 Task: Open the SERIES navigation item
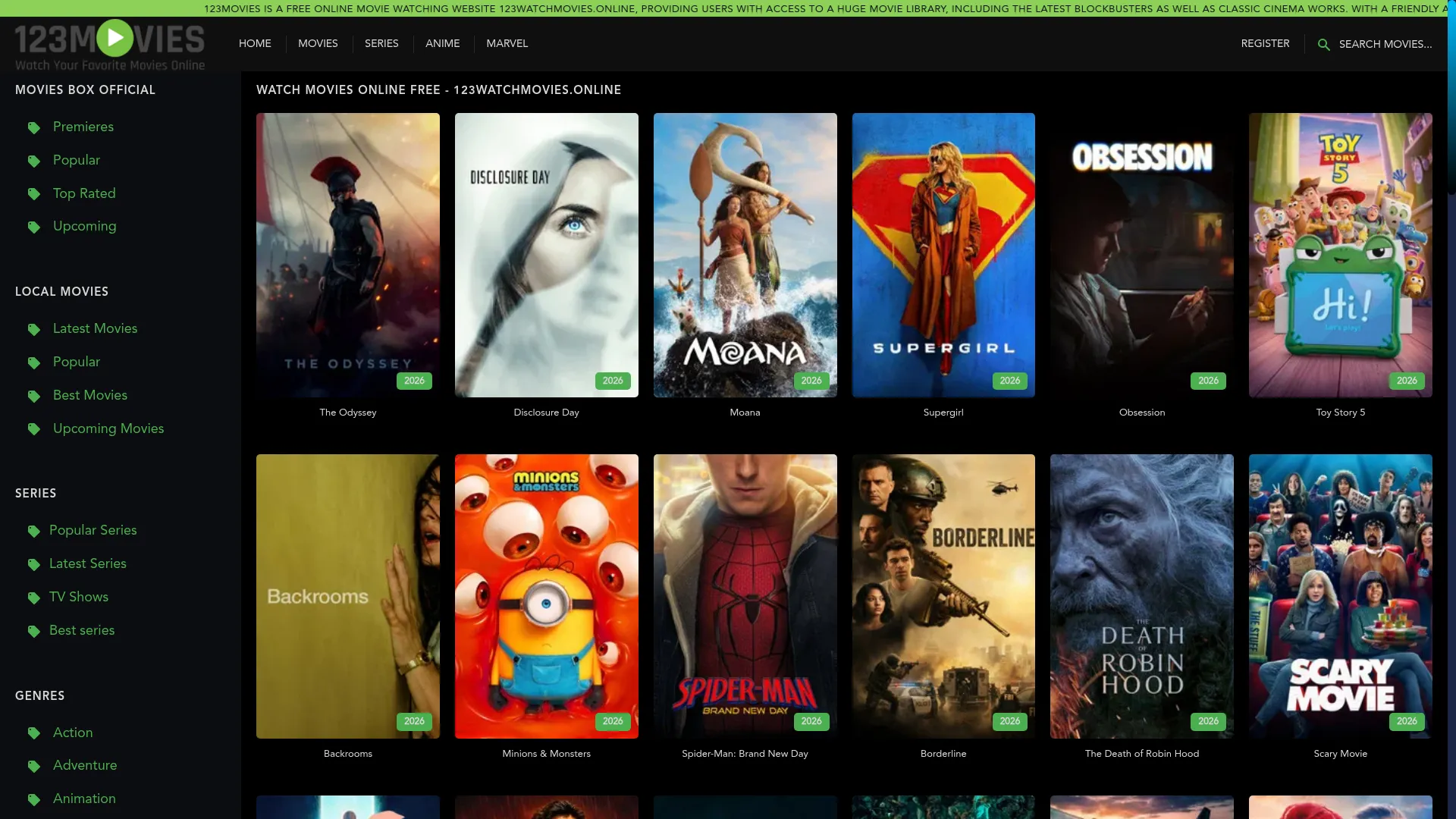[381, 44]
